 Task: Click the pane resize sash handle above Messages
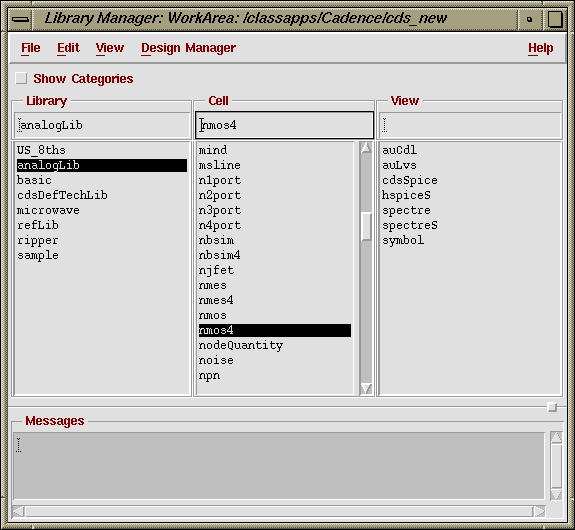[552, 407]
